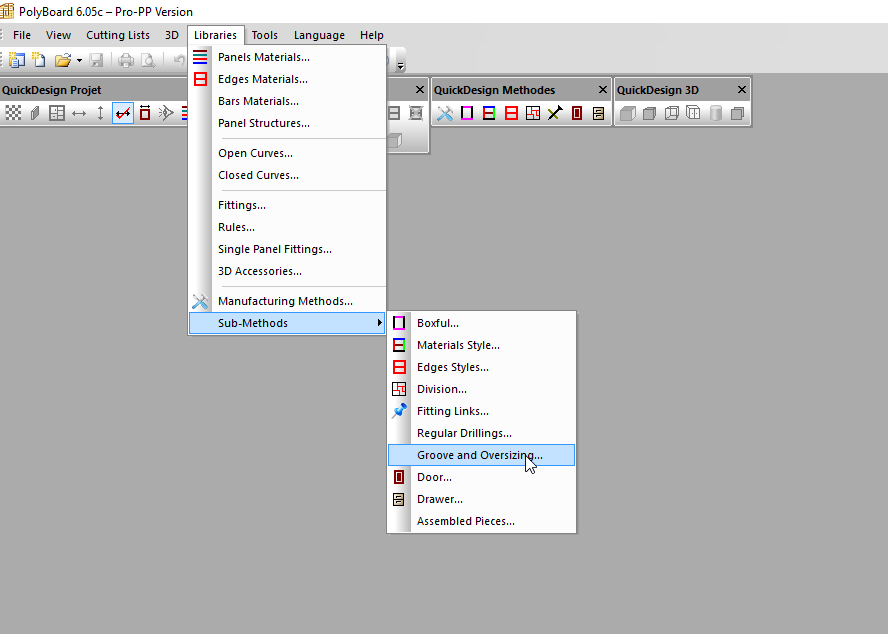
Task: Open the Help menu
Action: tap(372, 35)
